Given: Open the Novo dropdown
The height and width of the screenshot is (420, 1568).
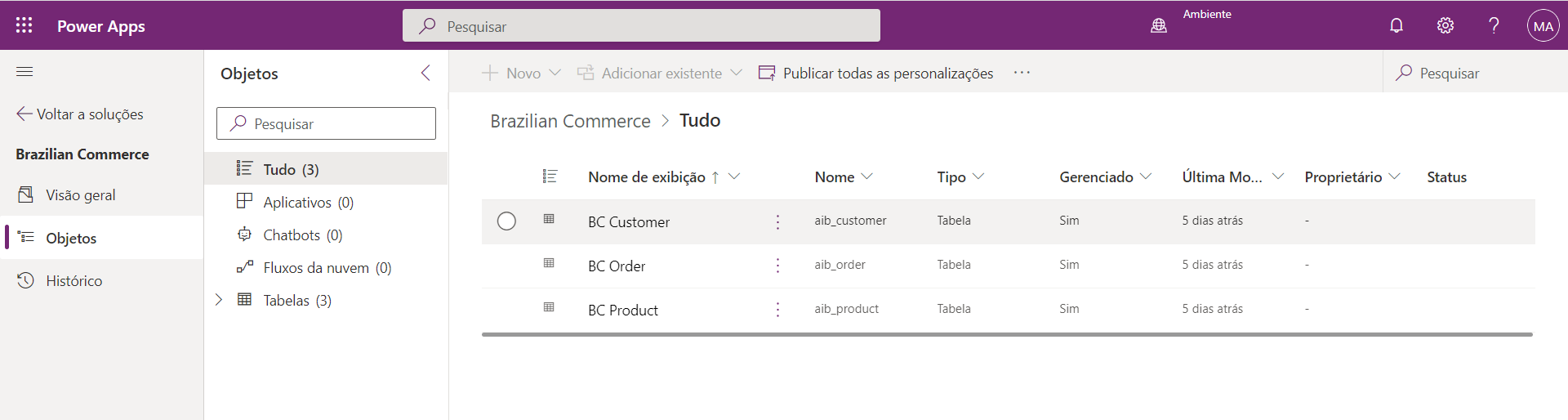Looking at the screenshot, I should point(521,73).
